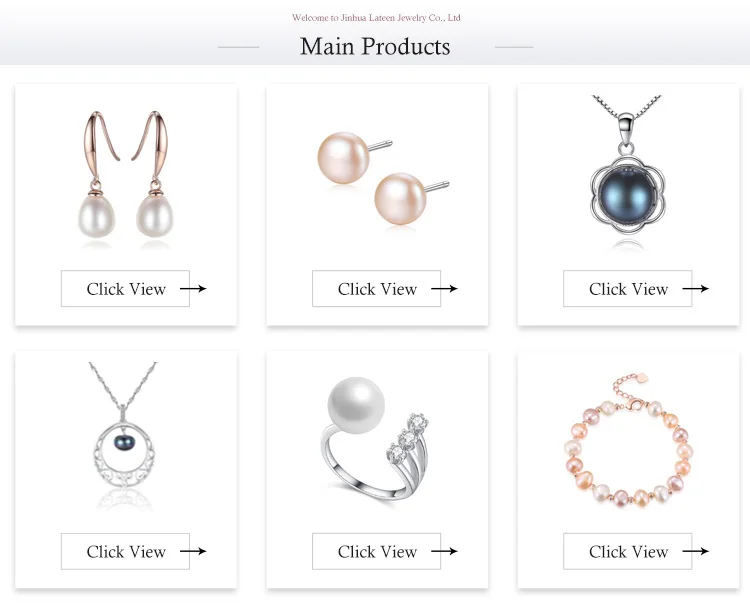This screenshot has width=750, height=609.
Task: Click the arrow beside the drop earrings button
Action: click(x=193, y=288)
